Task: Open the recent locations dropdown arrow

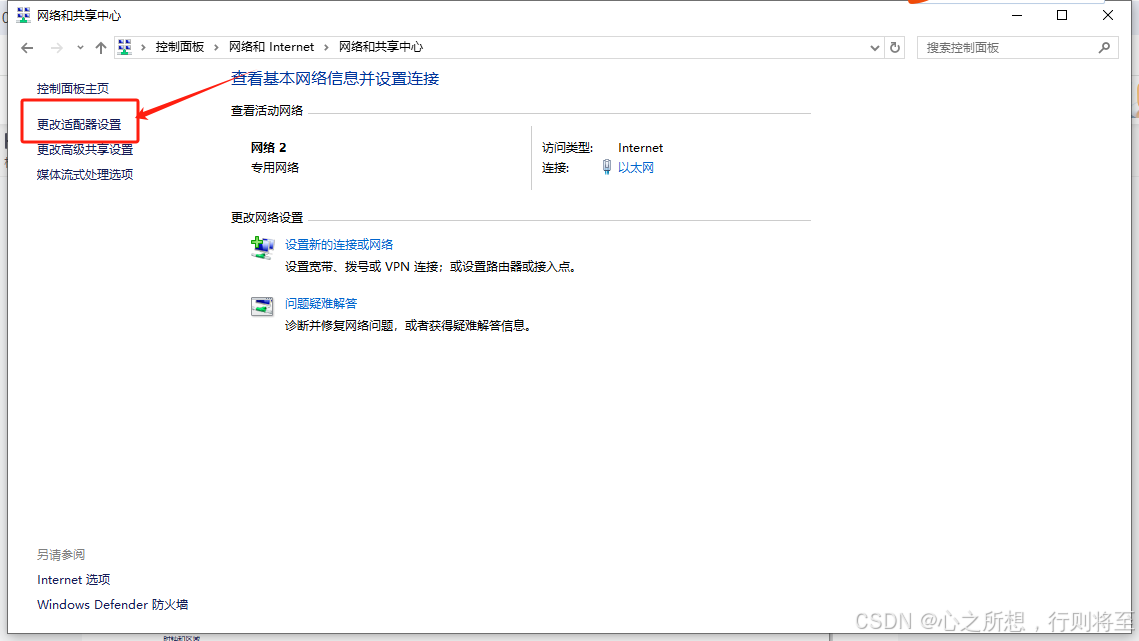Action: click(x=80, y=48)
